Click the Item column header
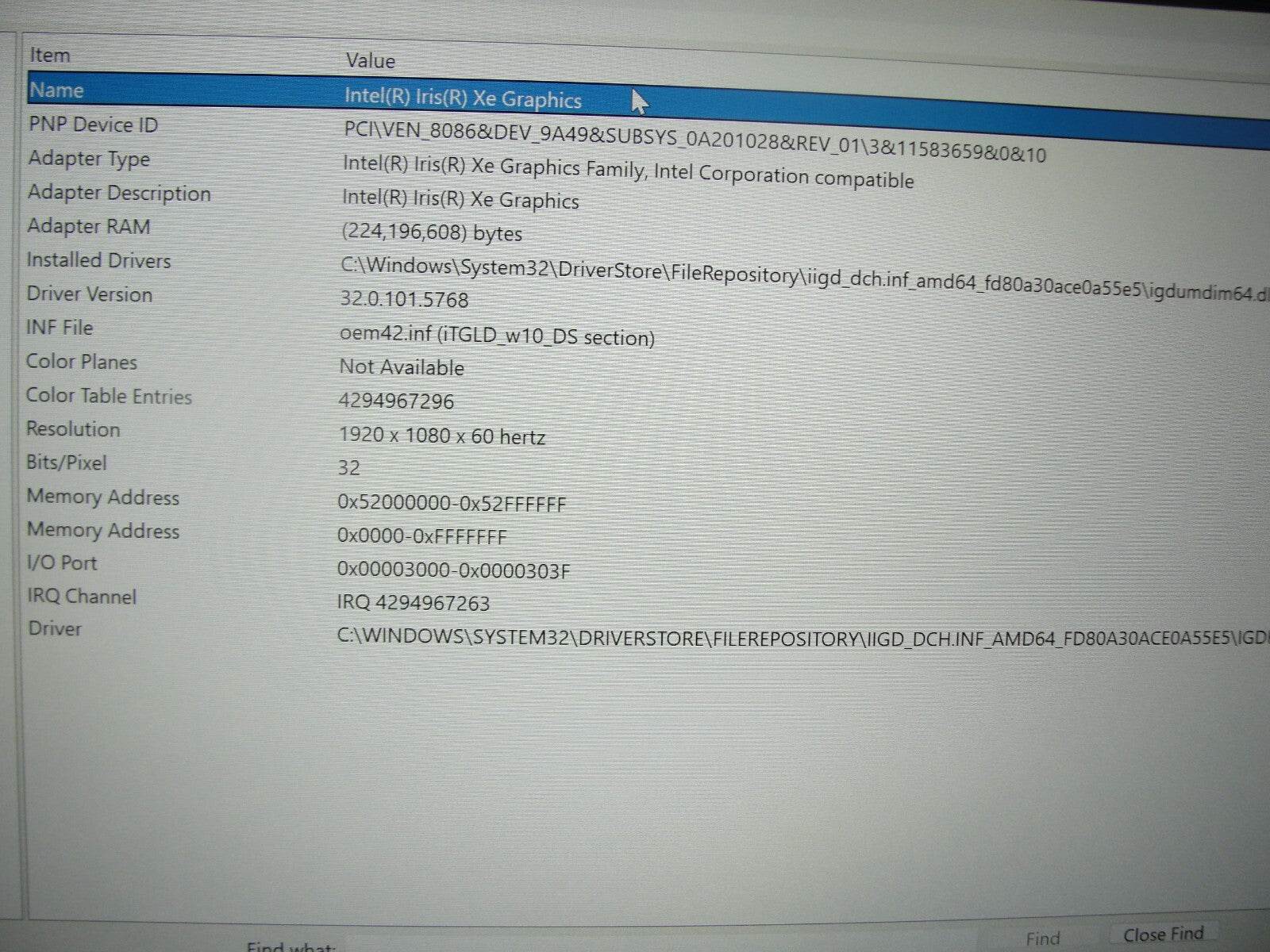1270x952 pixels. tap(49, 55)
